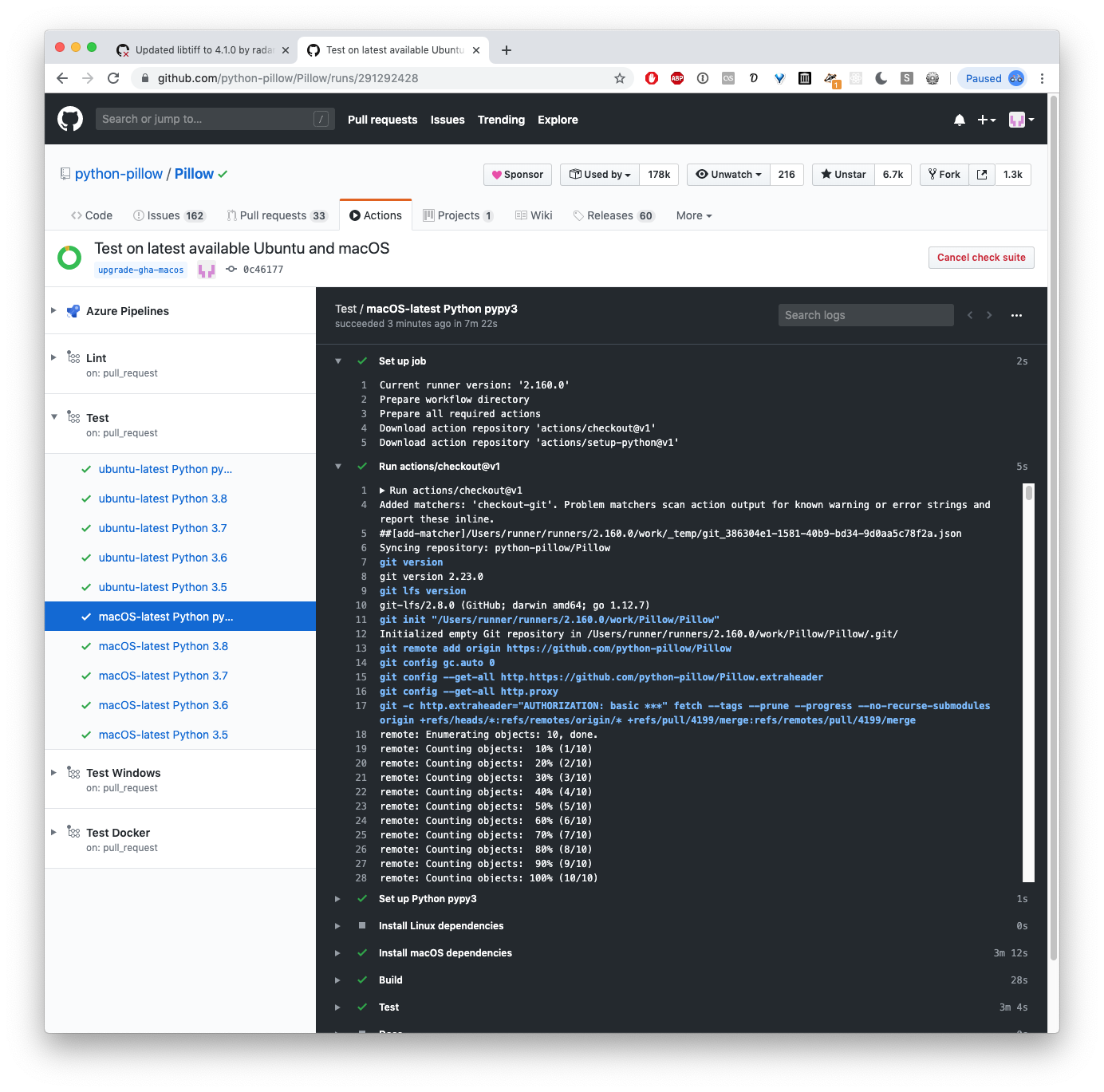This screenshot has width=1104, height=1092.
Task: Collapse the Set up job step
Action: [x=338, y=361]
